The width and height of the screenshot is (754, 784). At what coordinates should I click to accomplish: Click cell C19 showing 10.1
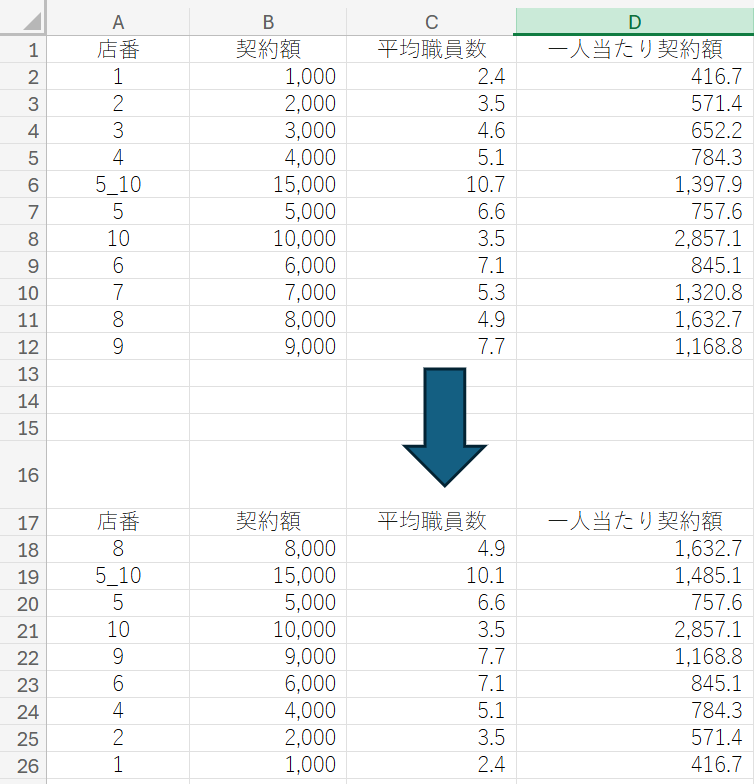[x=431, y=575]
